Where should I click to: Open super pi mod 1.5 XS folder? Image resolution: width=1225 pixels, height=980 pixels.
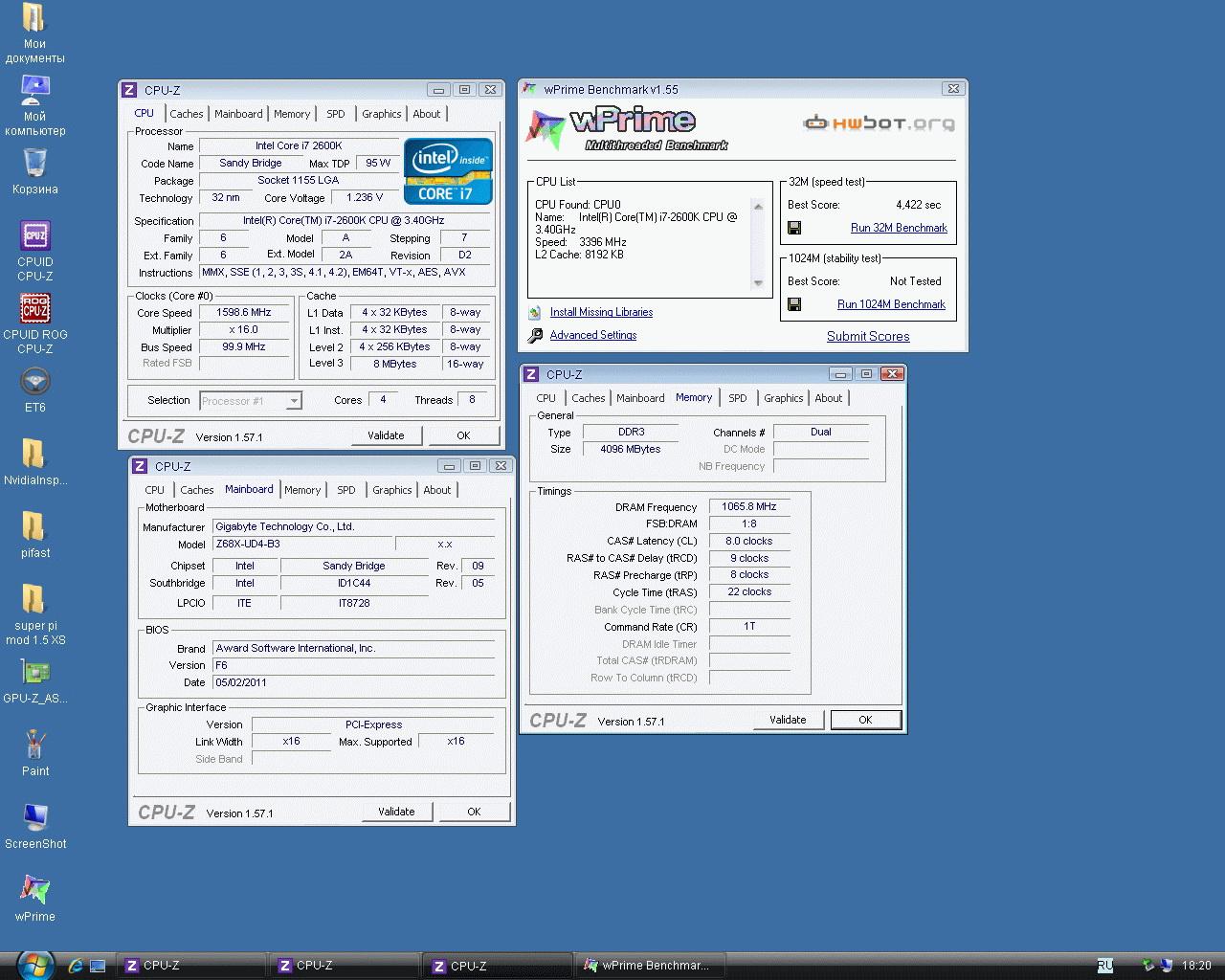(x=34, y=614)
